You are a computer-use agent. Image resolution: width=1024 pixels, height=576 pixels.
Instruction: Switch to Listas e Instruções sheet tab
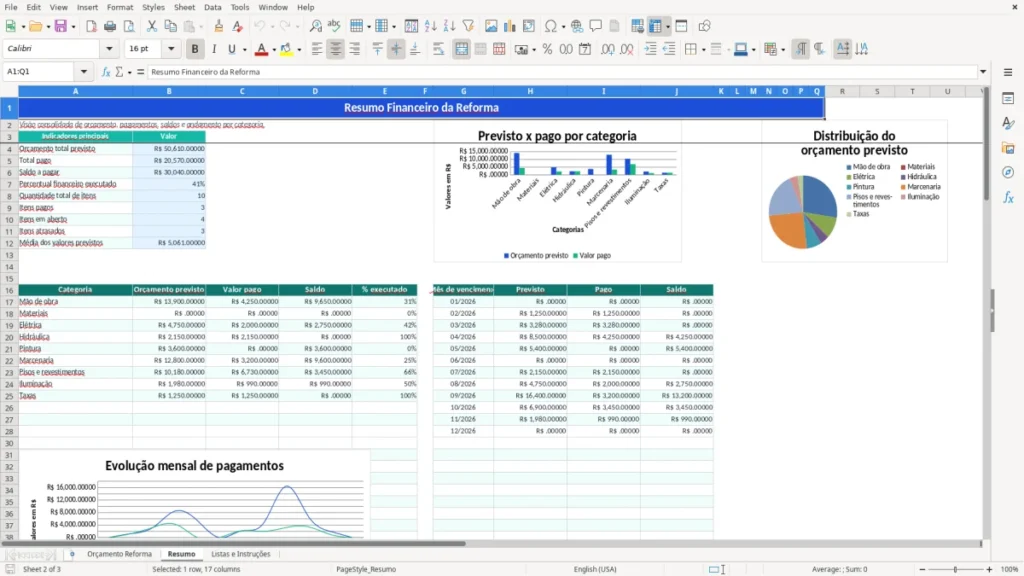(x=240, y=554)
